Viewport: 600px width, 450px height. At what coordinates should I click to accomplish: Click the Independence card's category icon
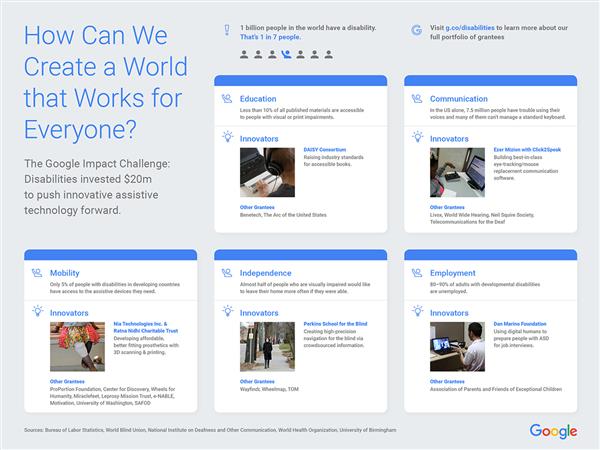click(x=227, y=273)
